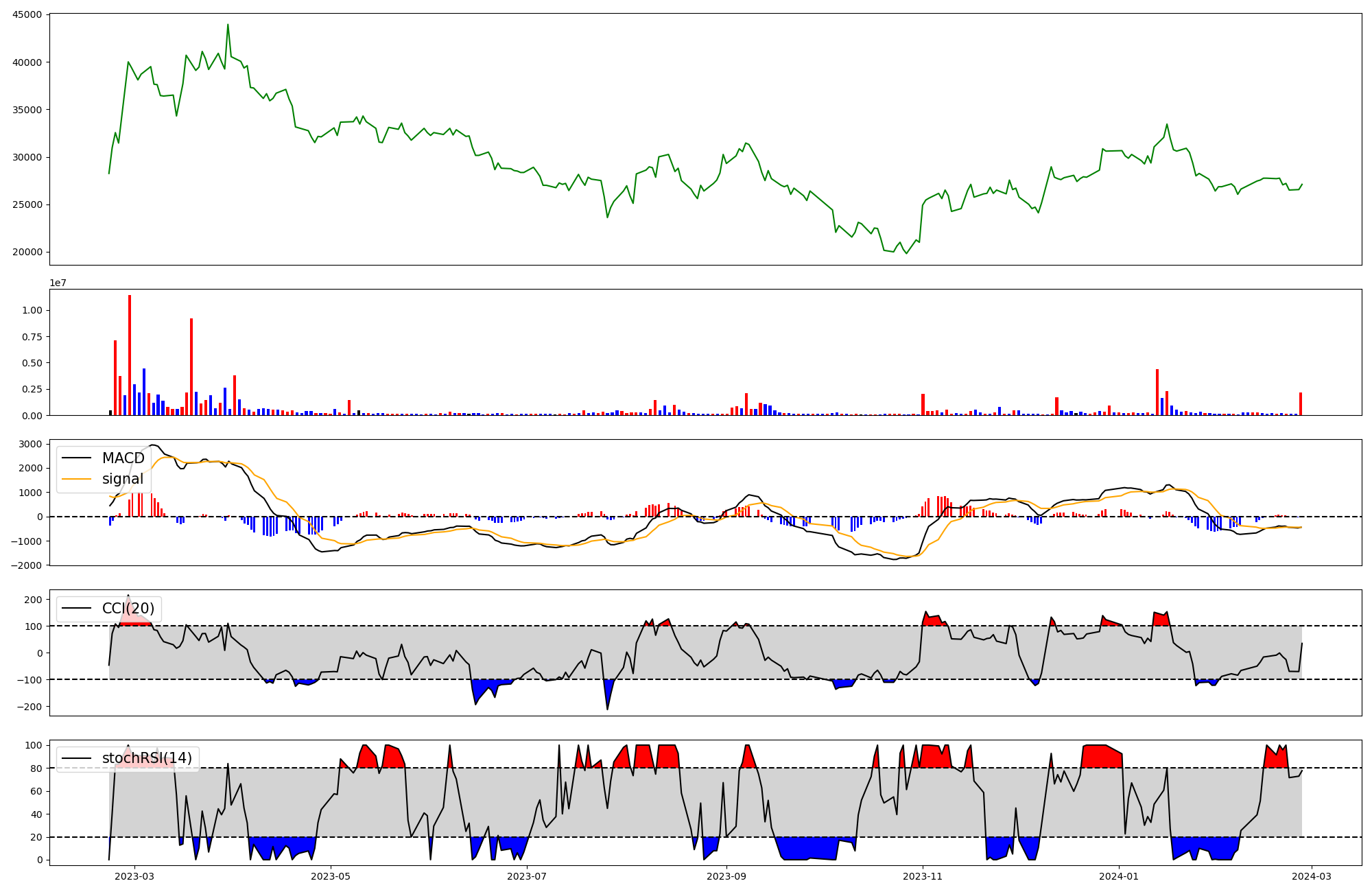Click the 1e7 volume scale label
Viewport: 1372px width, 892px height.
(58, 283)
